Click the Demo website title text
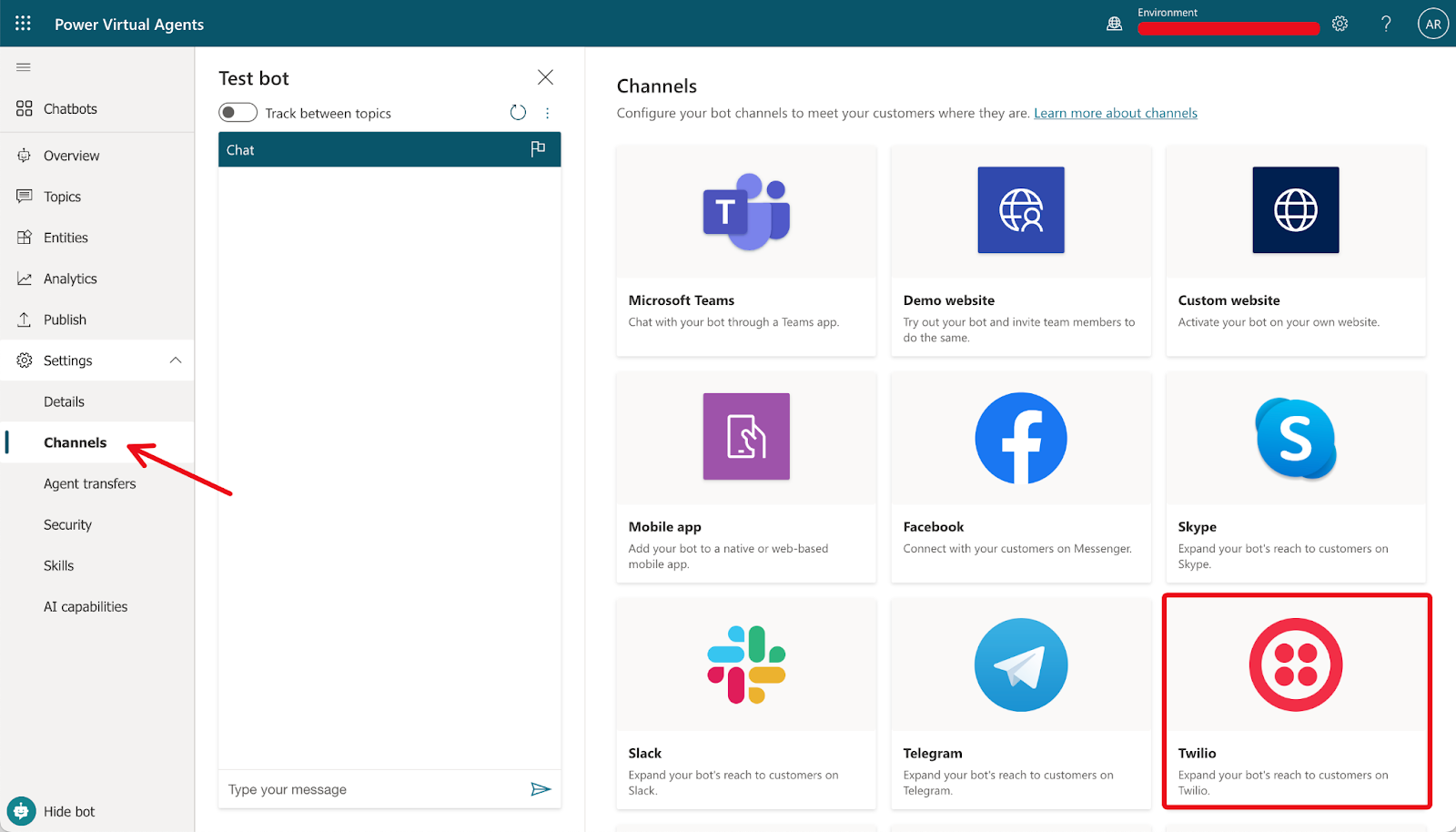The width and height of the screenshot is (1456, 832). pyautogui.click(x=948, y=300)
